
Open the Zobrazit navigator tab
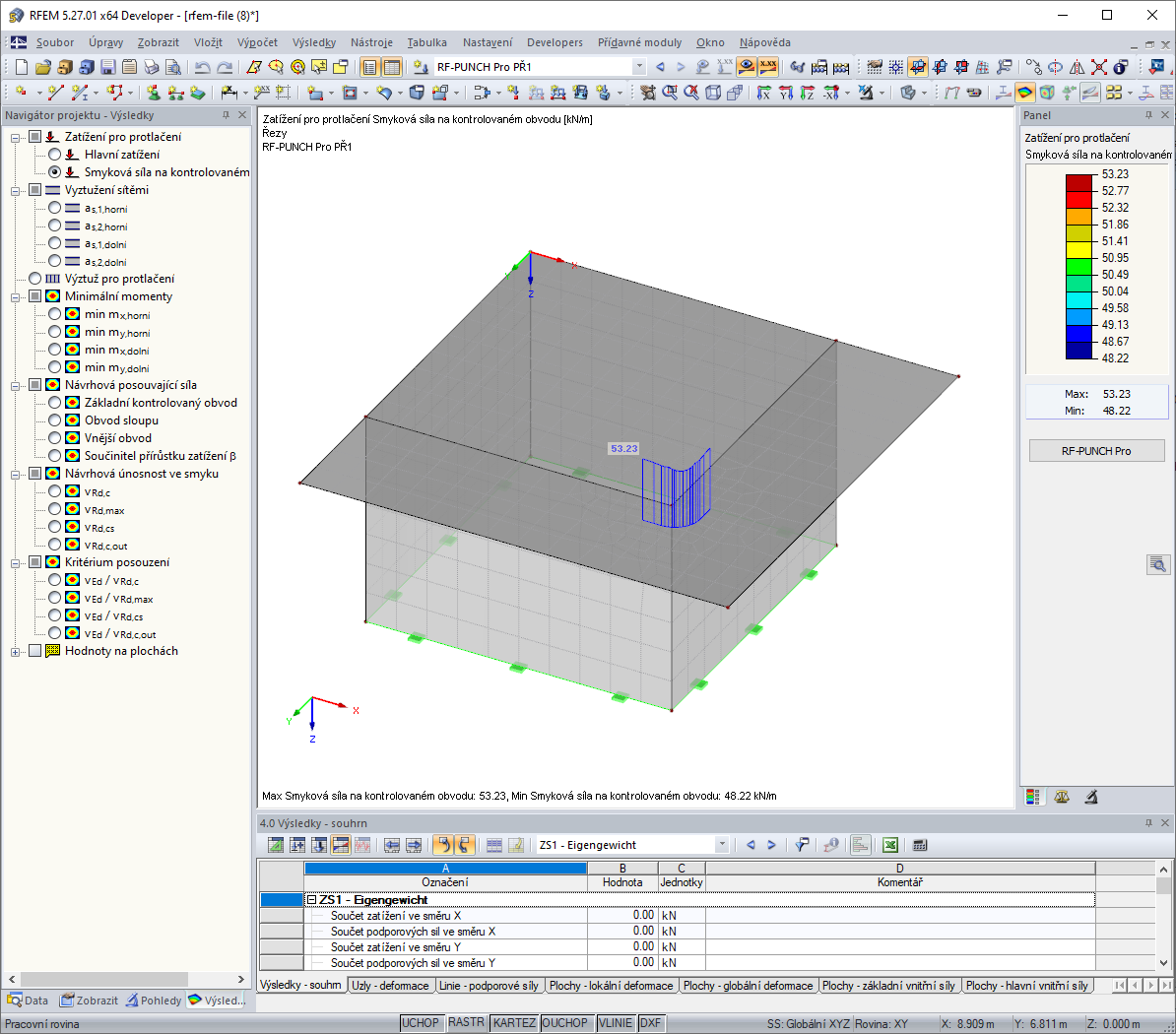coord(90,1001)
